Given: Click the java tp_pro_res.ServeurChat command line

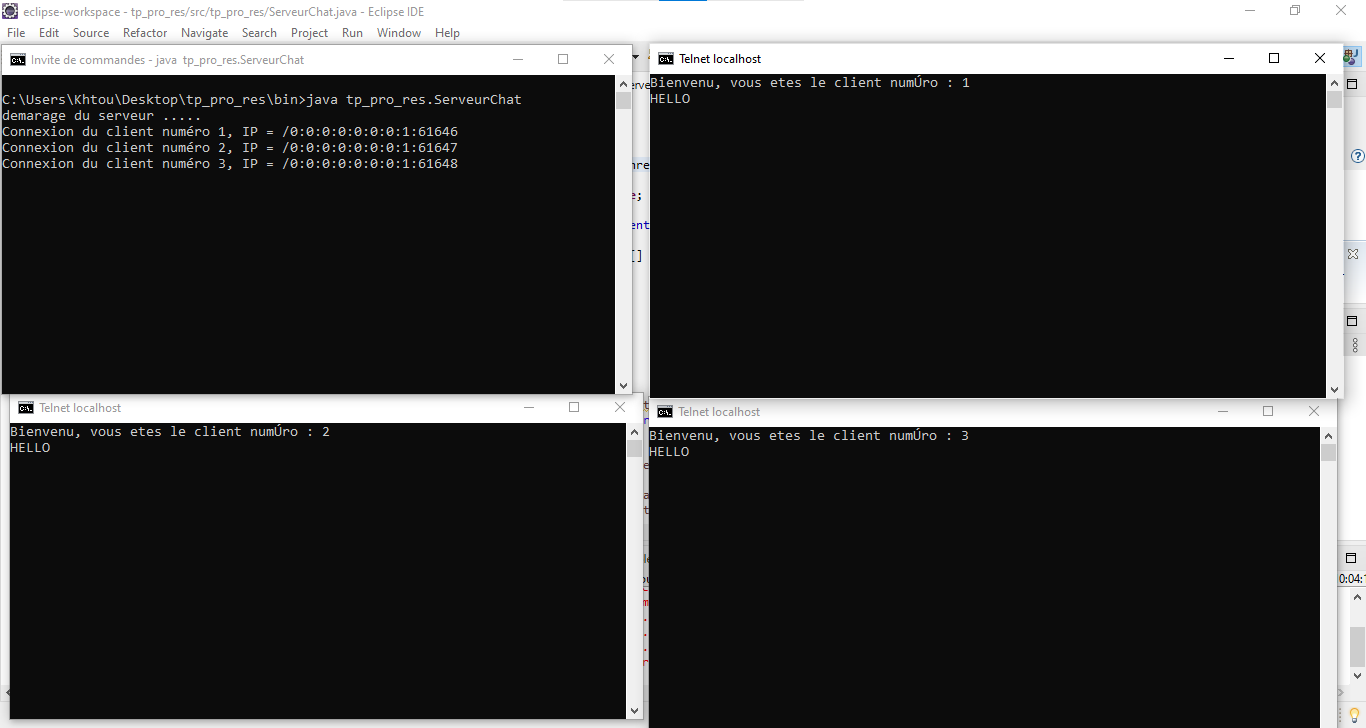Looking at the screenshot, I should 262,99.
